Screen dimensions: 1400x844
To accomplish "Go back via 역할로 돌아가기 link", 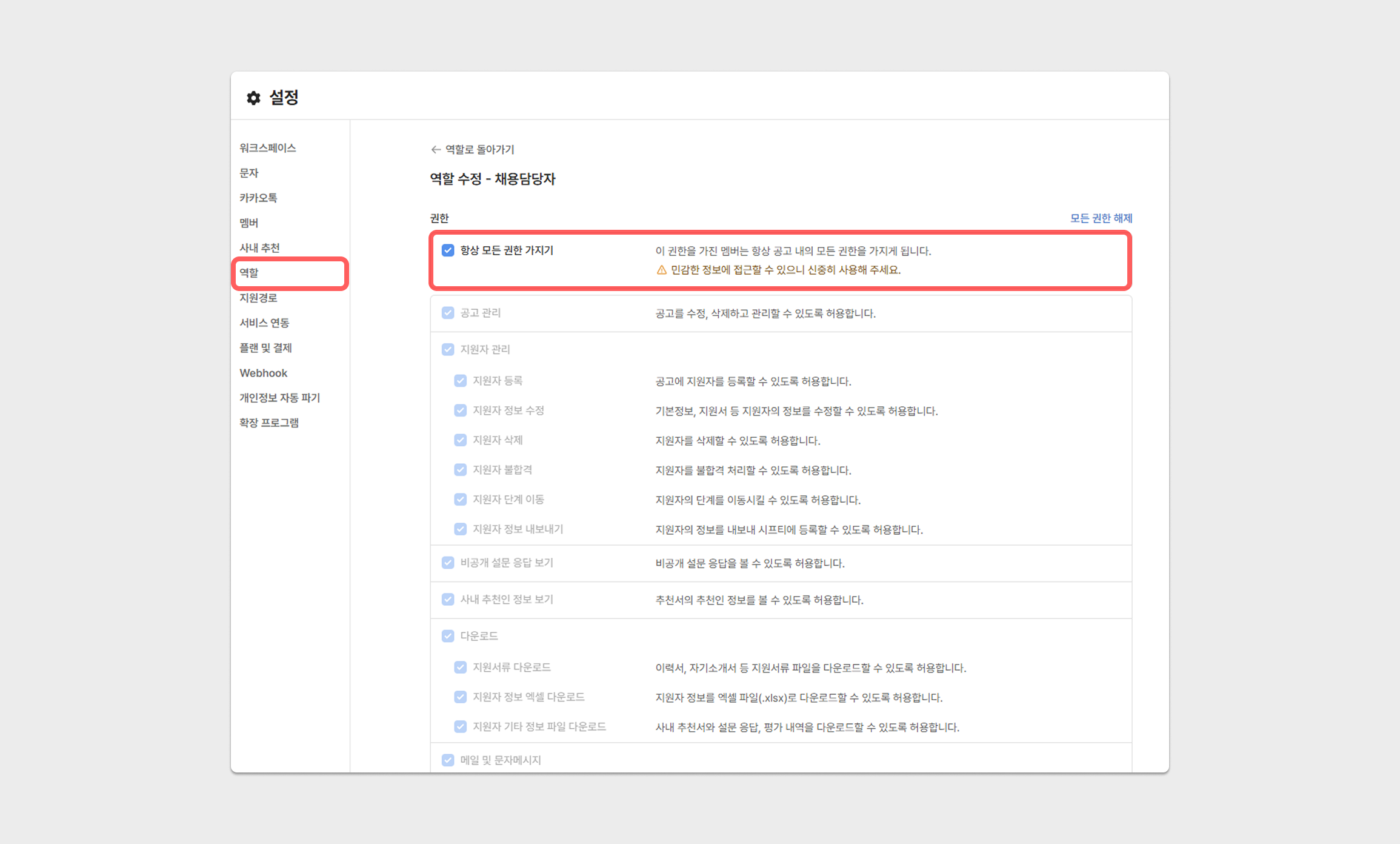I will point(479,149).
